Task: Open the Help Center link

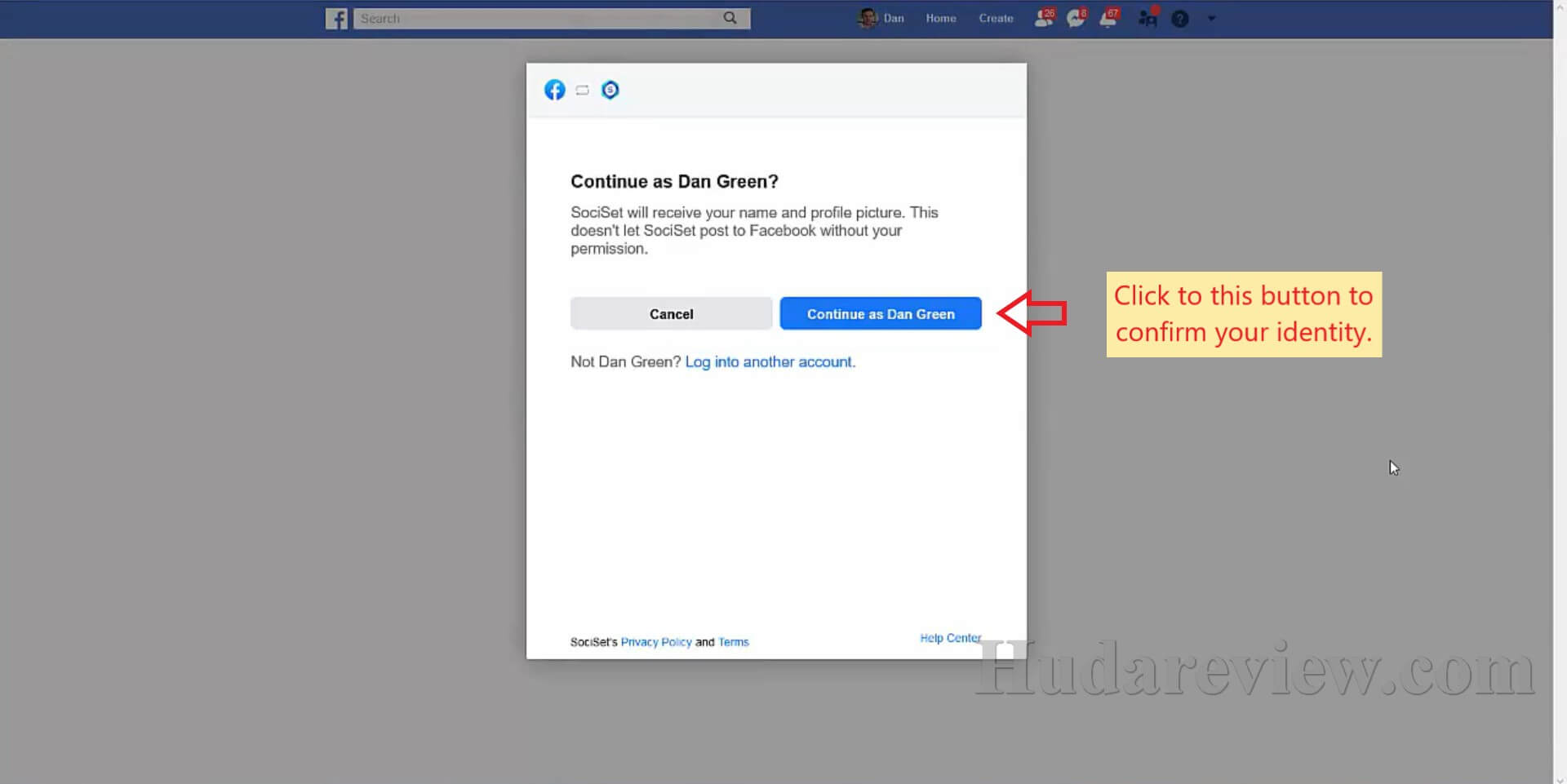Action: pyautogui.click(x=951, y=638)
